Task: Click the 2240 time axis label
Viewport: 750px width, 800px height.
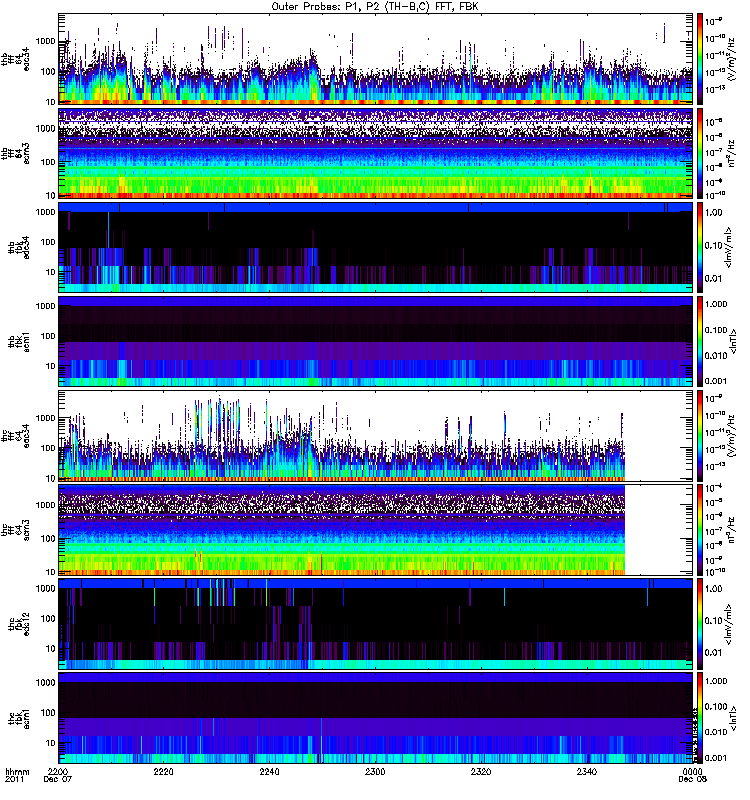Action: pyautogui.click(x=269, y=772)
